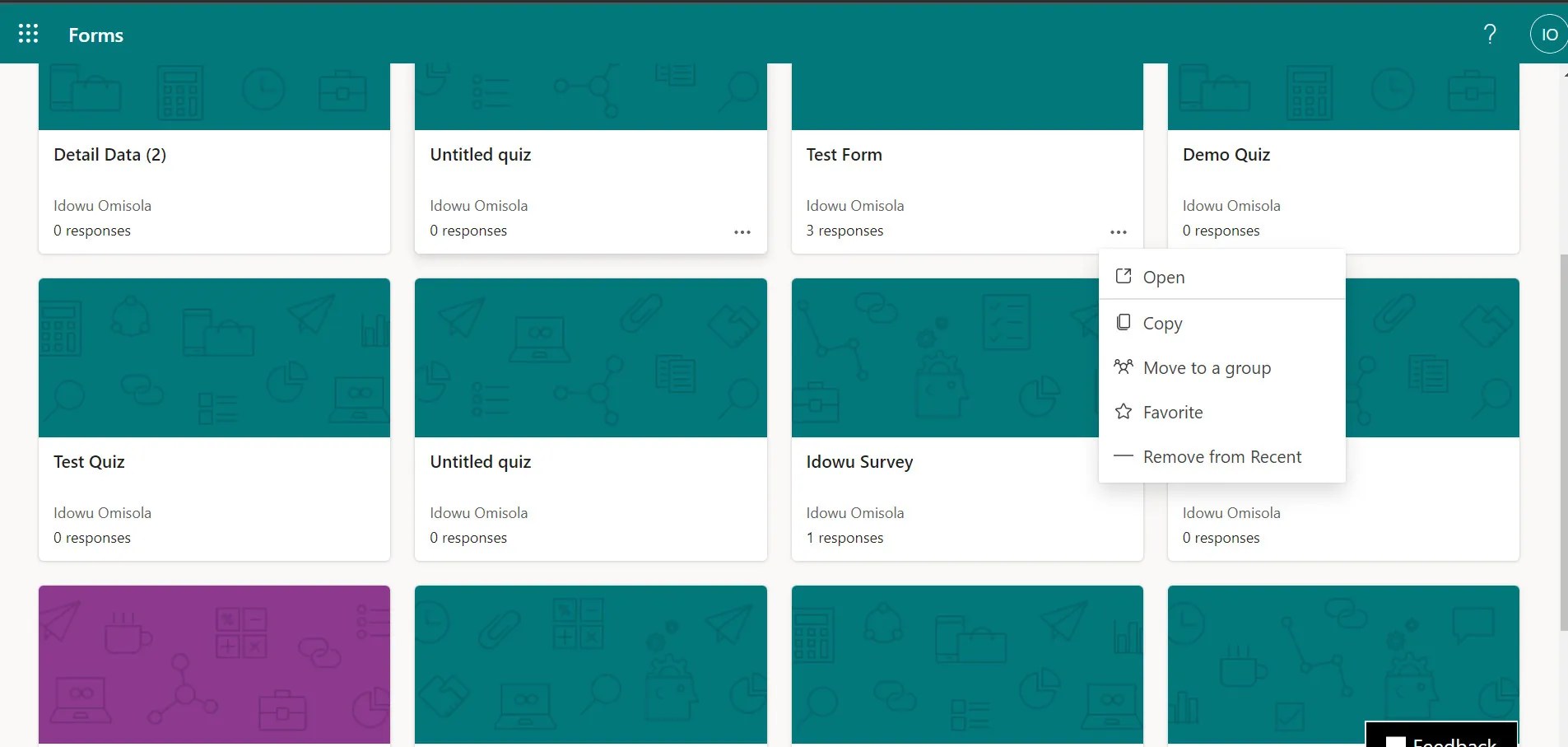Image resolution: width=1568 pixels, height=747 pixels.
Task: Click the Move to a group people icon
Action: [1123, 367]
